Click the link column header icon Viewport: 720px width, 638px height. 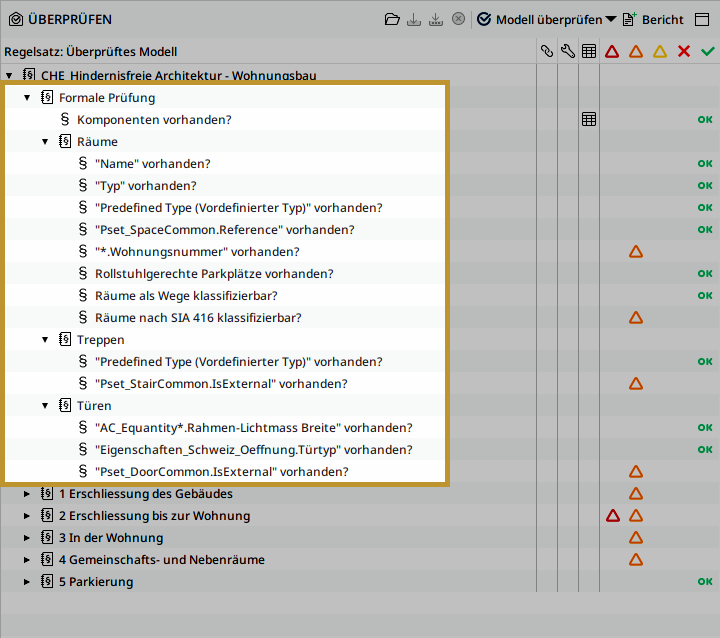(546, 51)
